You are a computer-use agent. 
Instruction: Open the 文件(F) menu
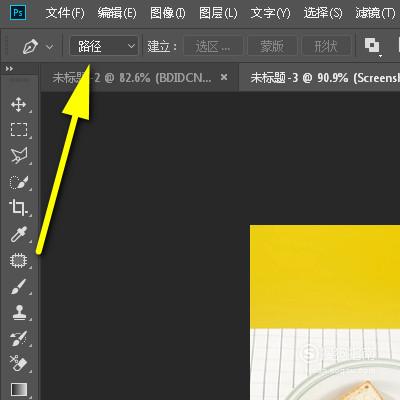(x=65, y=13)
